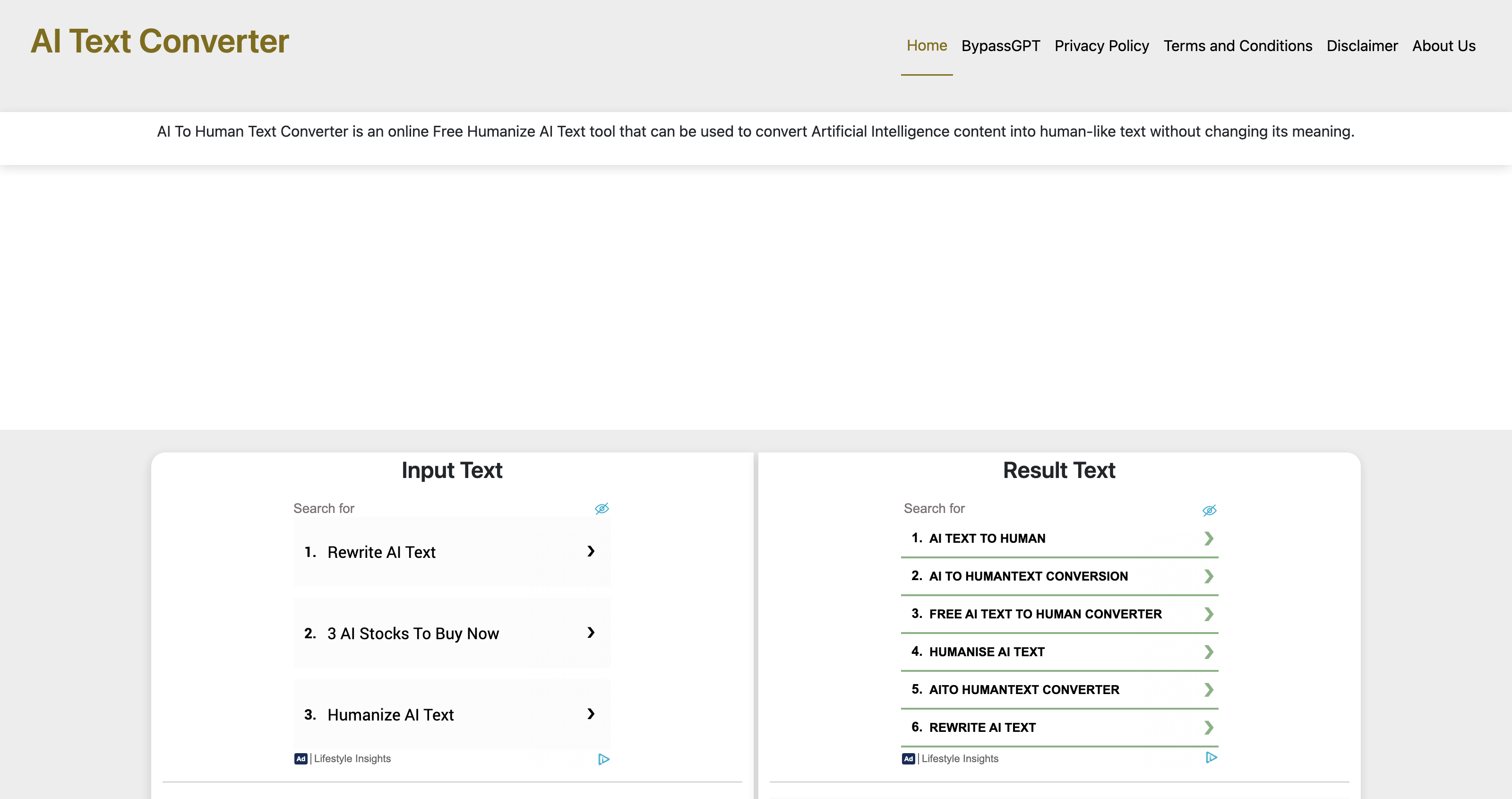Open FREE AI TEXT TO HUMAN CONVERTER link

1059,614
